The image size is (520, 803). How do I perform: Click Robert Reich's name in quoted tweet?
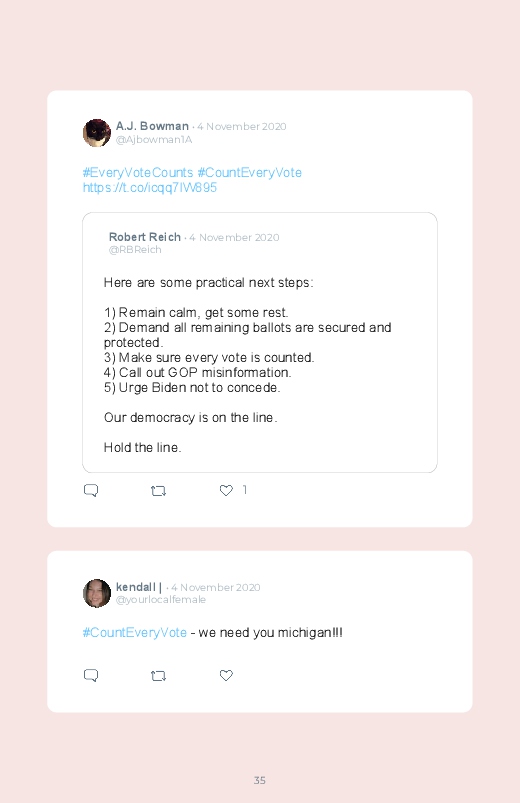(144, 237)
